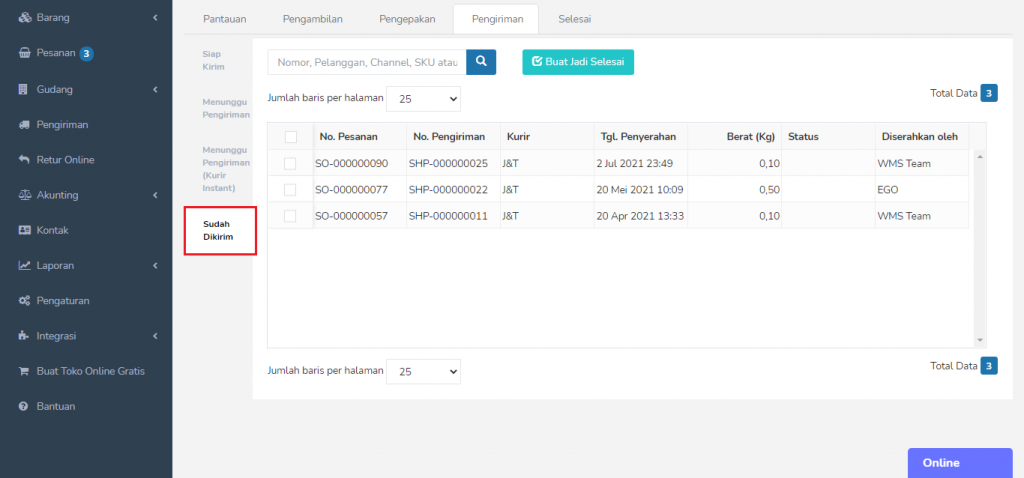Viewport: 1024px width, 478px height.
Task: Select the Sudah Dikirim sub-tab
Action: 220,231
